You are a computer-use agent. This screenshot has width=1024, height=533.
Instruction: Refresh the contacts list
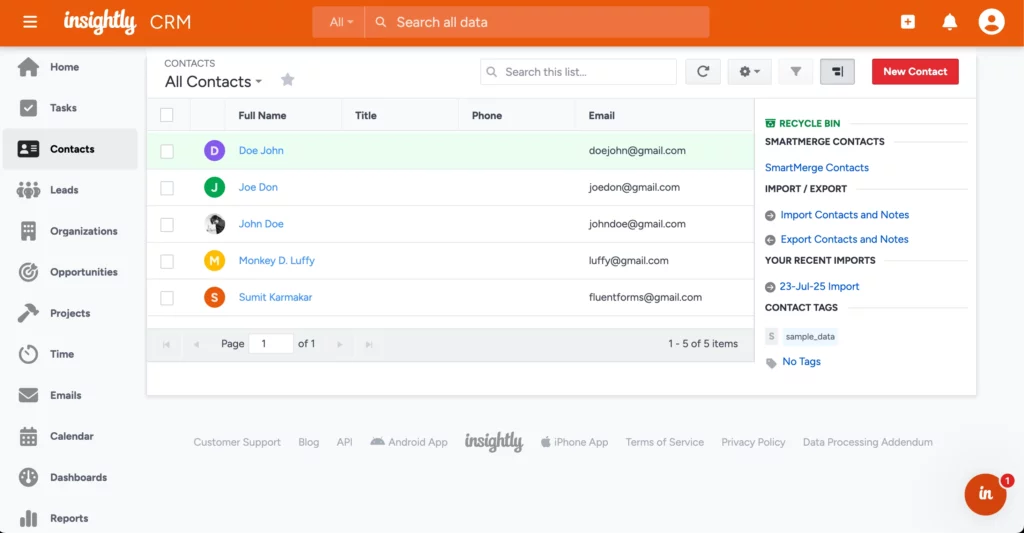(x=703, y=72)
